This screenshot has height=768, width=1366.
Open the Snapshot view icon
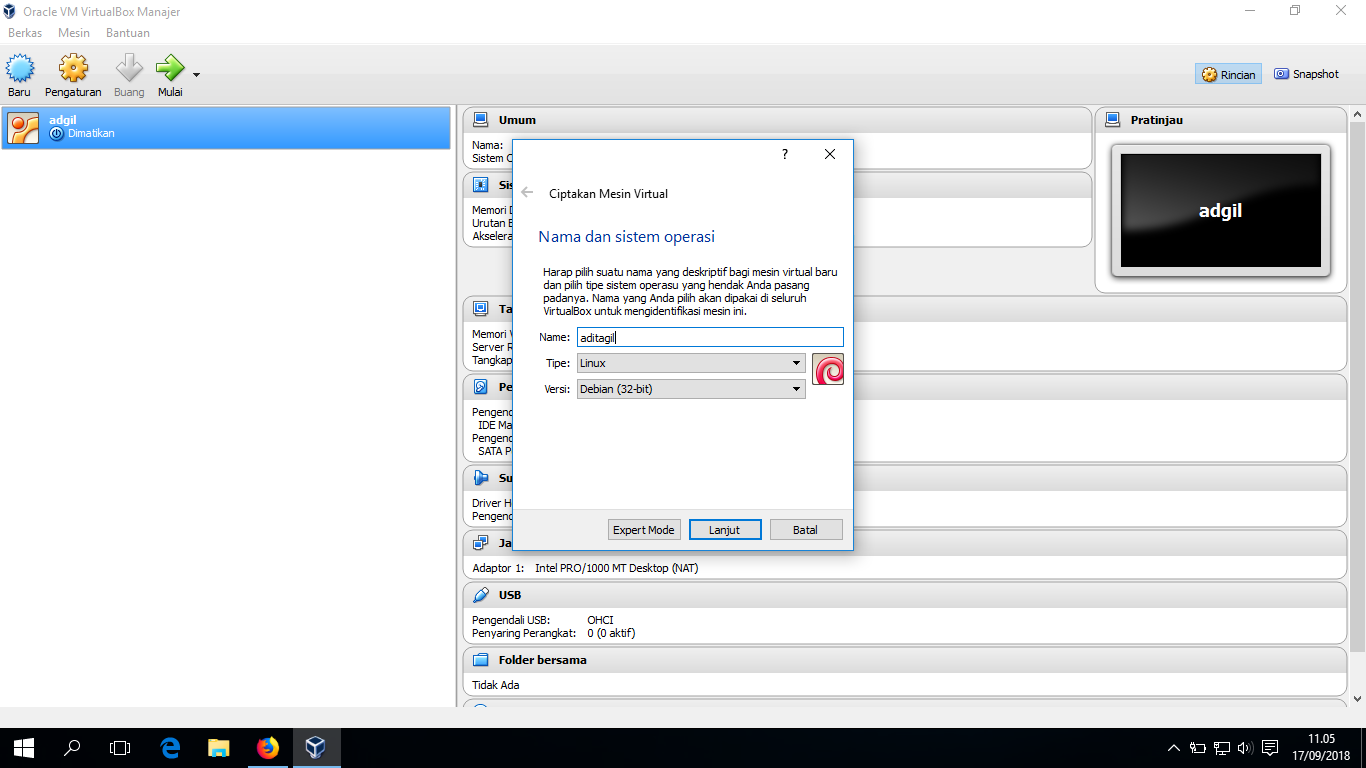click(1306, 73)
